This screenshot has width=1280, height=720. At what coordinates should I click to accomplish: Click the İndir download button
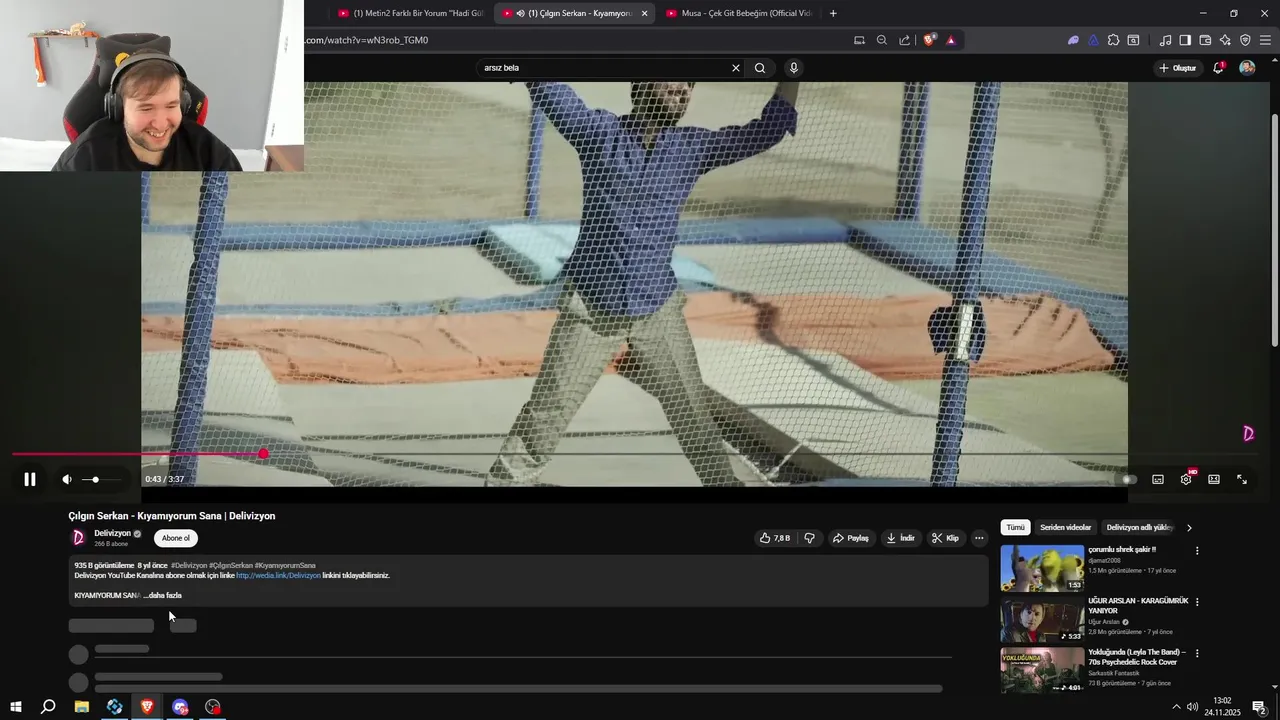[900, 538]
